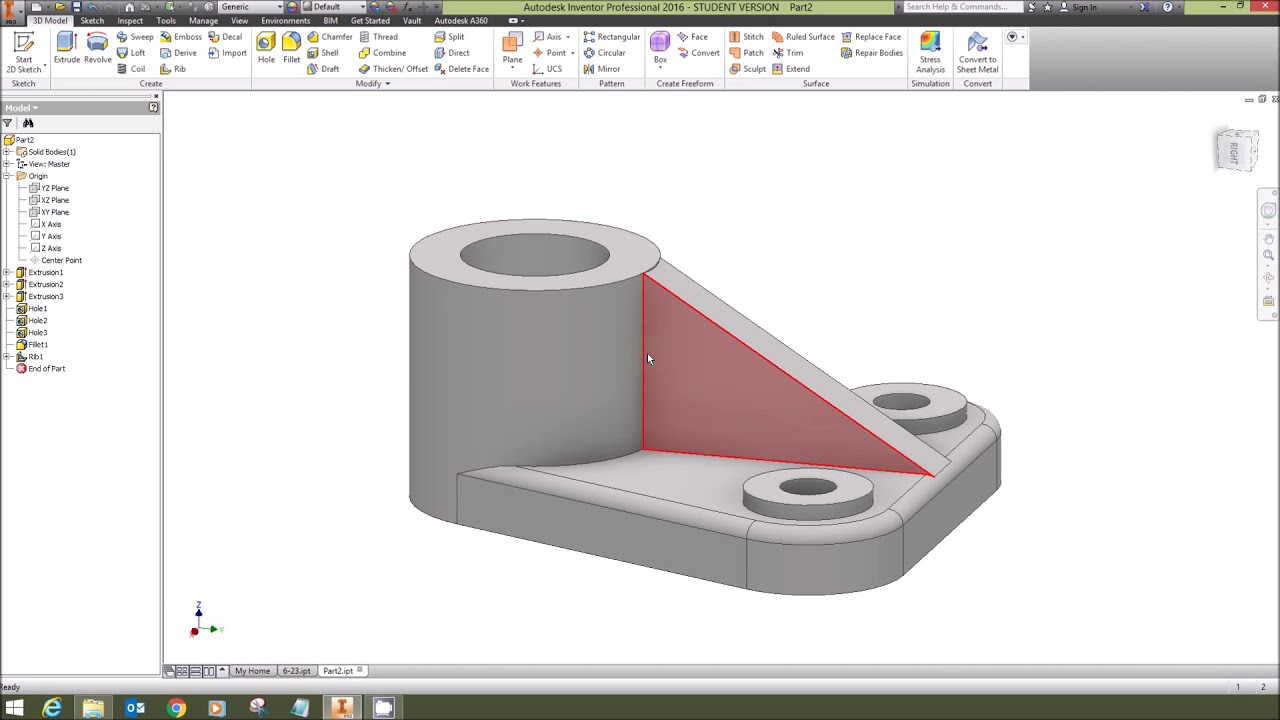The height and width of the screenshot is (720, 1280).
Task: Open the Default appearance dropdown
Action: point(362,7)
